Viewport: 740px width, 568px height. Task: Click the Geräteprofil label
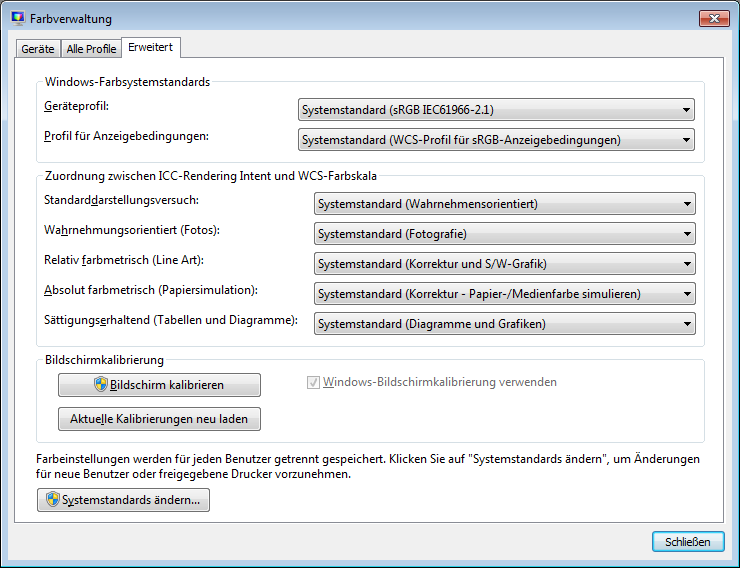76,106
